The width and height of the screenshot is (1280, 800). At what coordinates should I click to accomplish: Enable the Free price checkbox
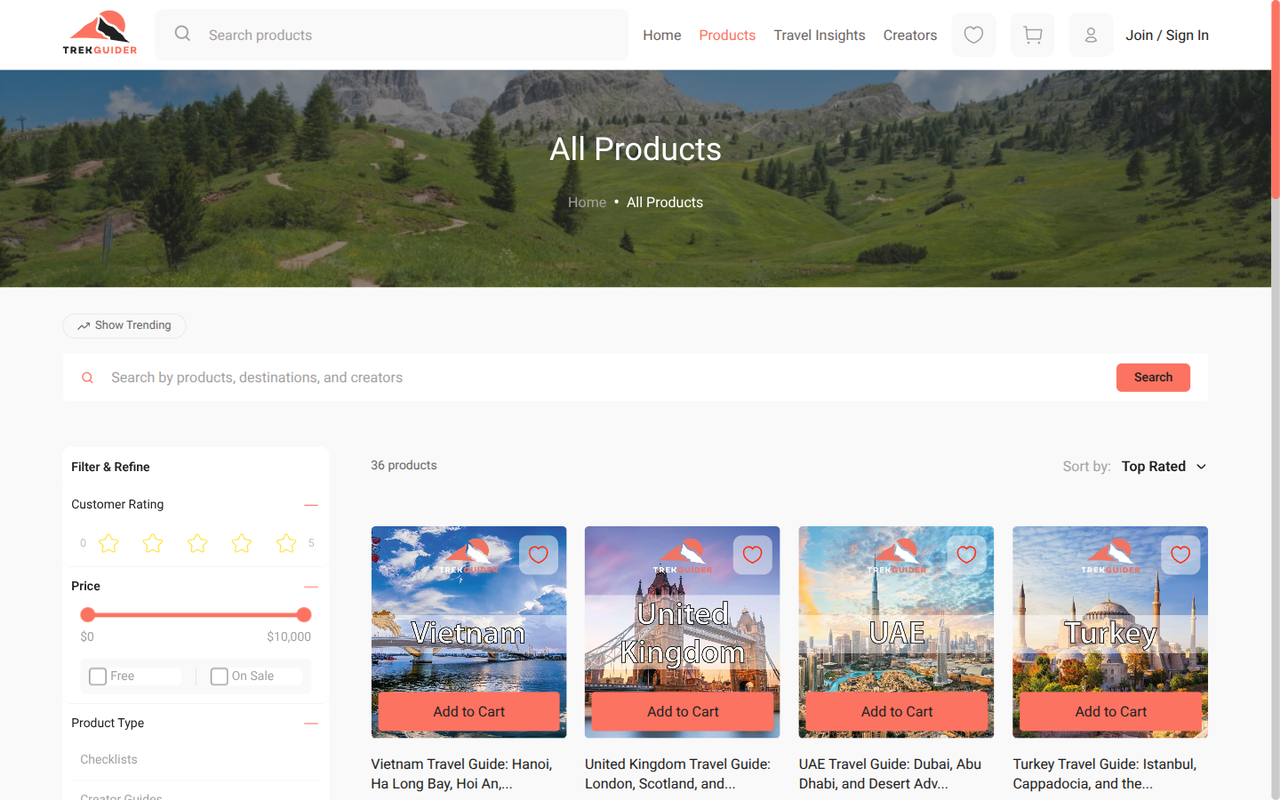click(x=98, y=677)
